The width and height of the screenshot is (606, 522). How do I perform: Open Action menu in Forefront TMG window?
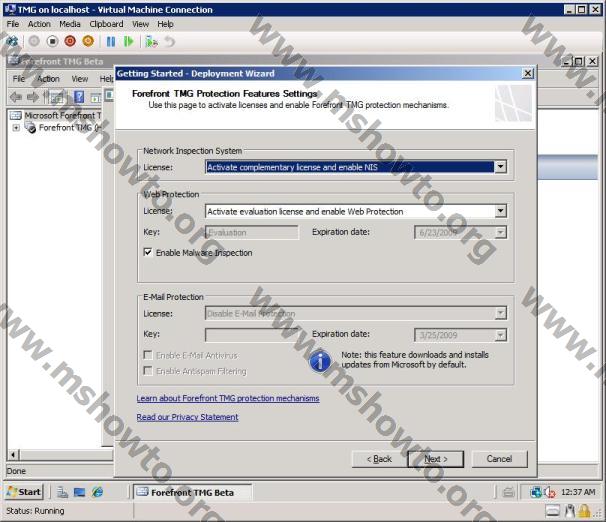(x=48, y=79)
